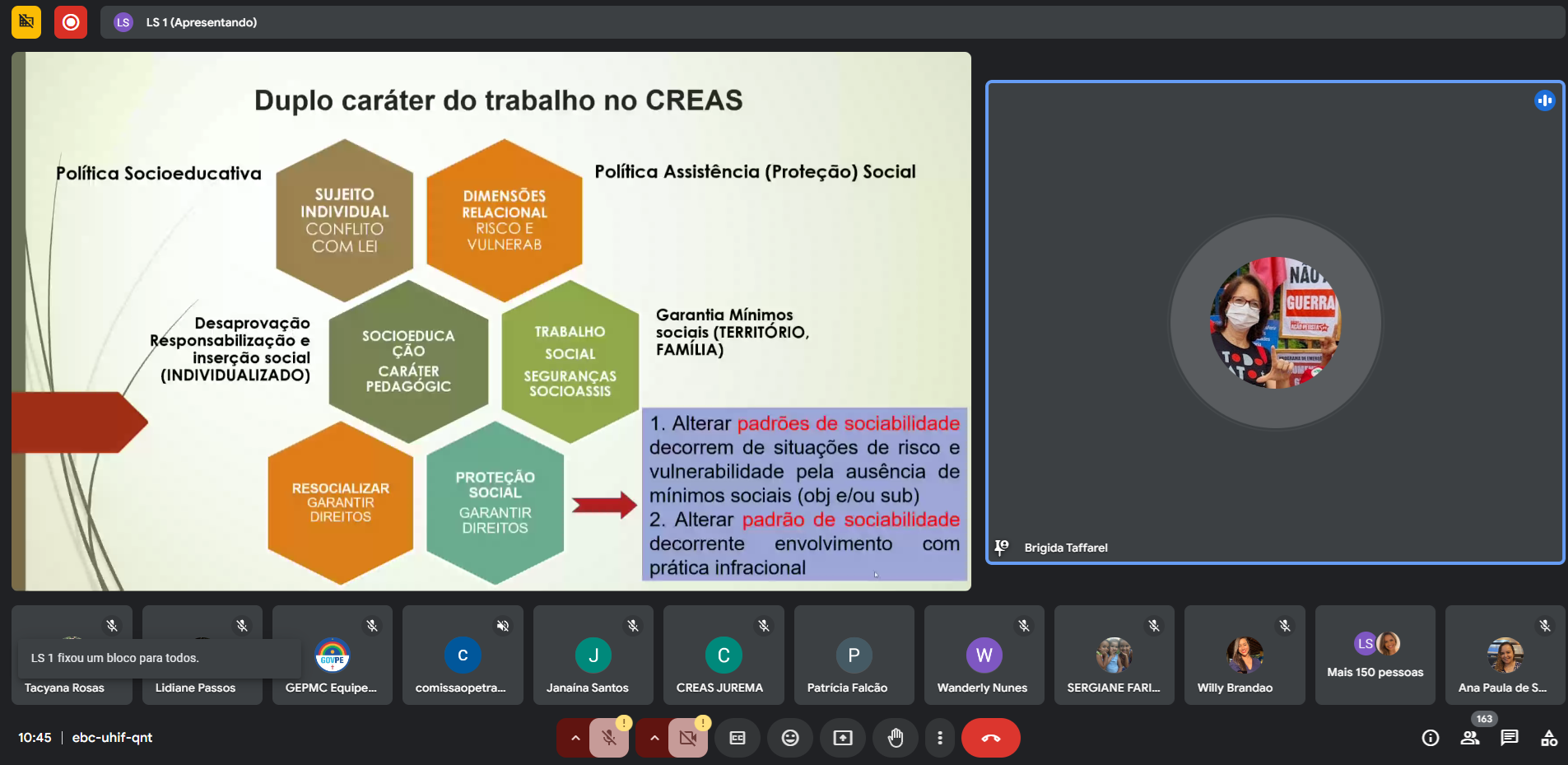This screenshot has height=765, width=1568.
Task: Select the CREAS JUREMA participant tile
Action: (724, 655)
